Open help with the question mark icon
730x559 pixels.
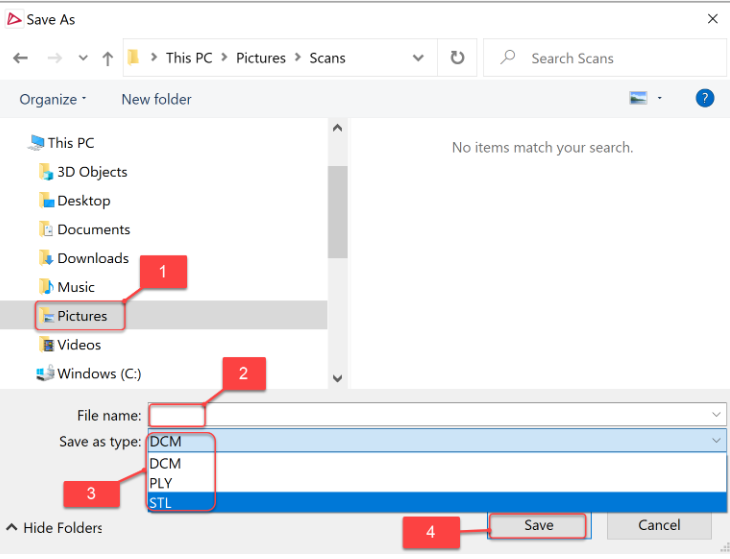[705, 98]
